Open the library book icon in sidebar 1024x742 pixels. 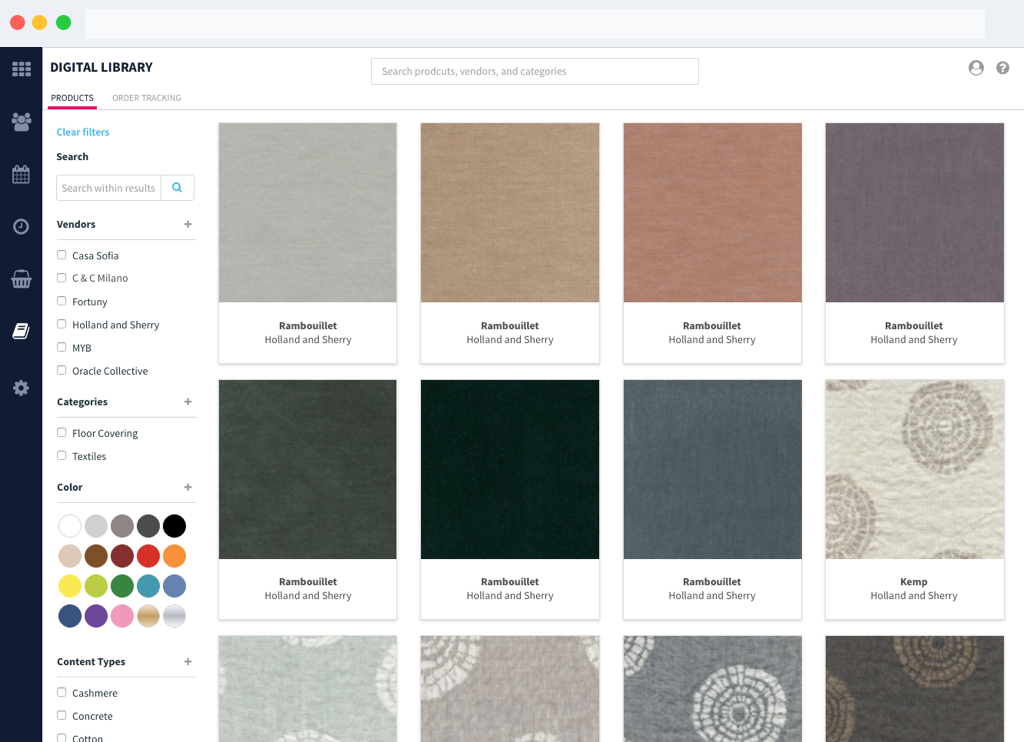(21, 331)
